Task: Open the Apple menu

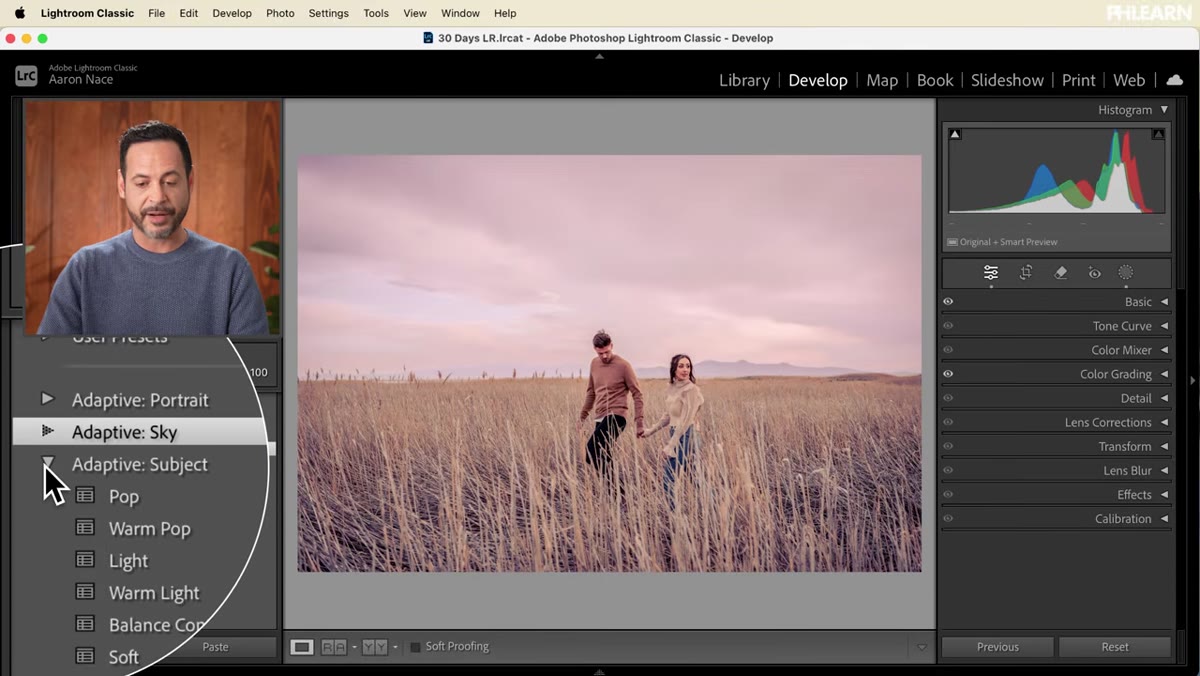Action: click(x=19, y=13)
